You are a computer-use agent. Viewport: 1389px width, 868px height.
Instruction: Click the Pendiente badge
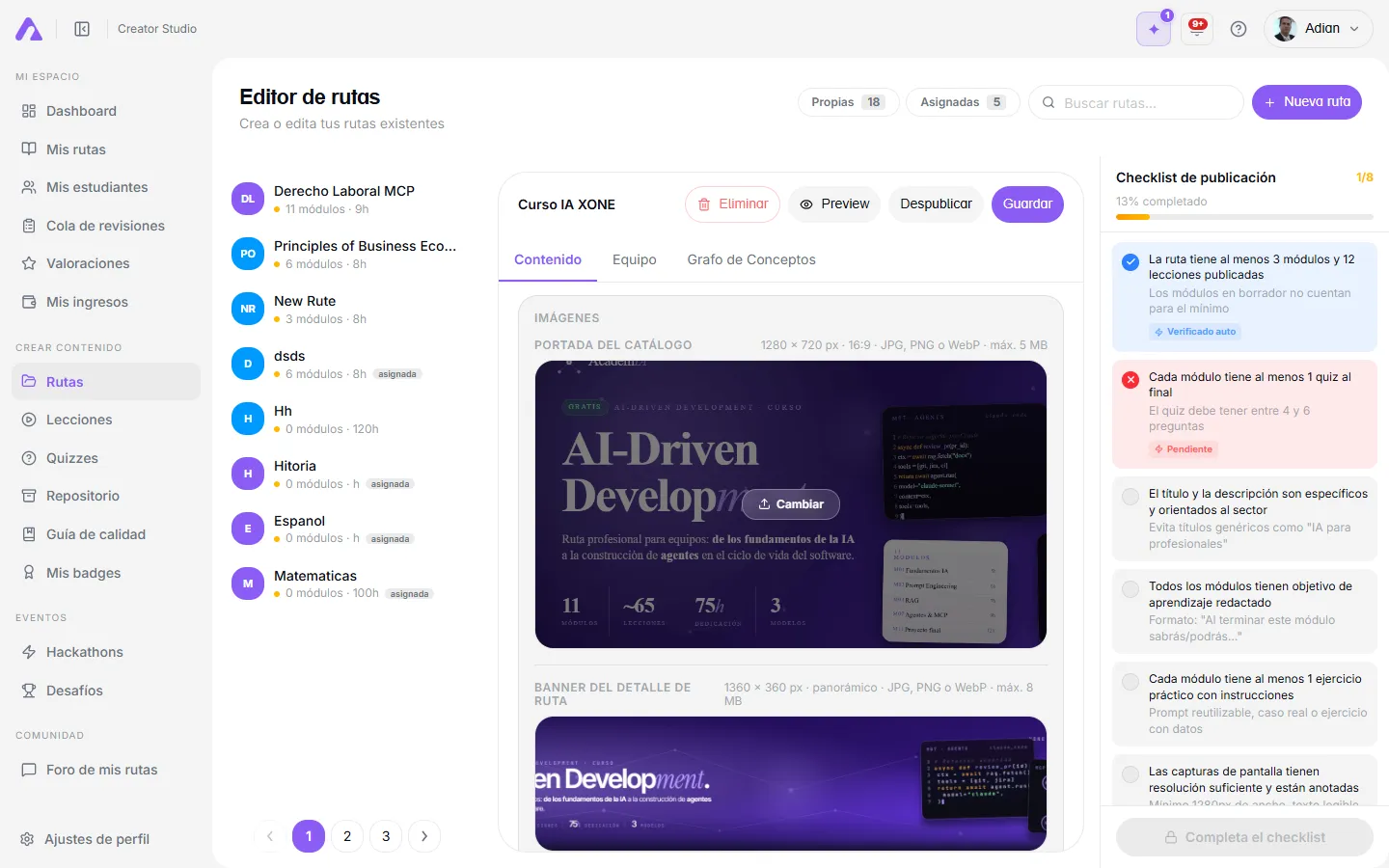1184,449
